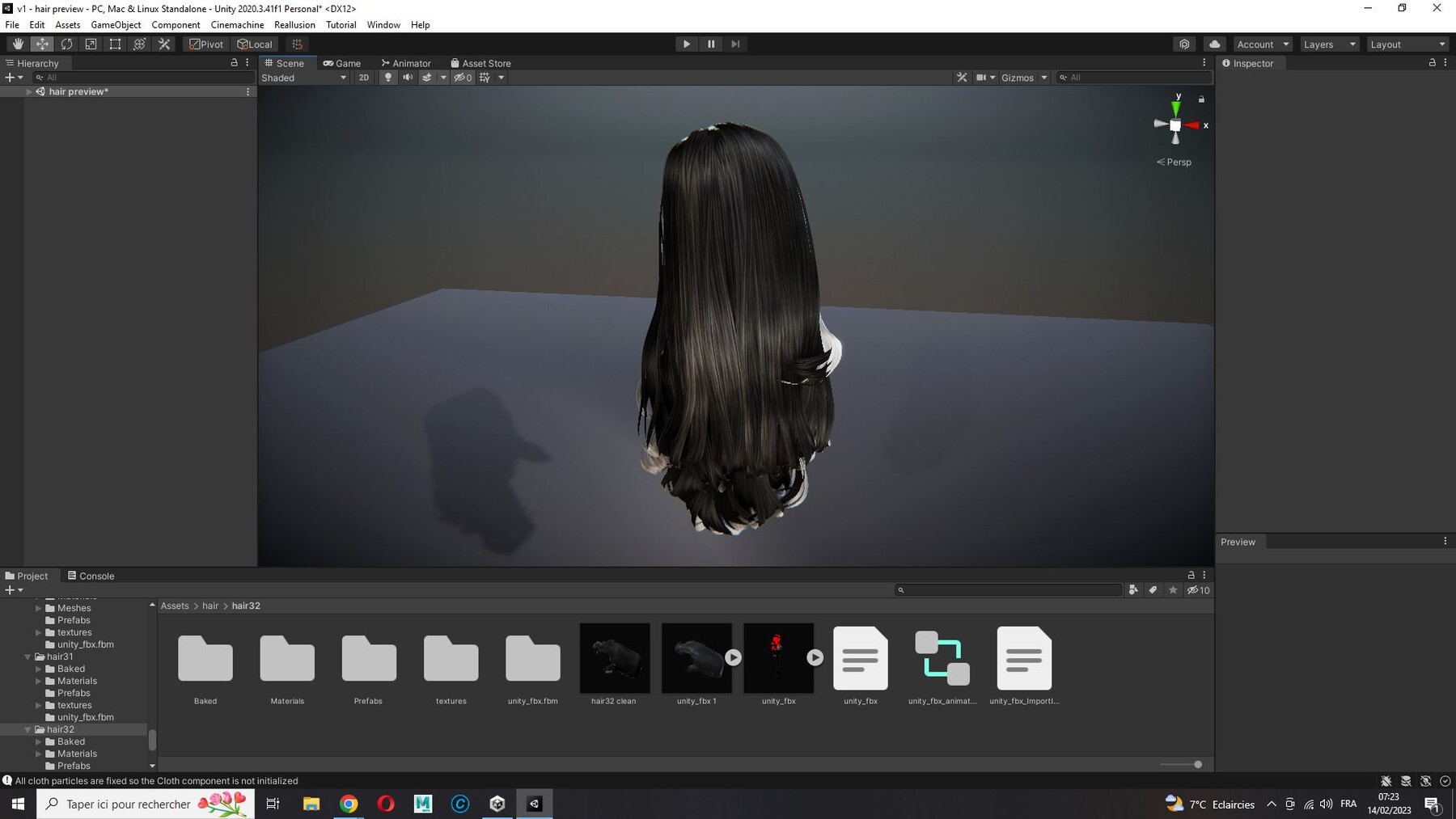Viewport: 1456px width, 819px height.
Task: Expand the hair preview scene
Action: (x=29, y=91)
